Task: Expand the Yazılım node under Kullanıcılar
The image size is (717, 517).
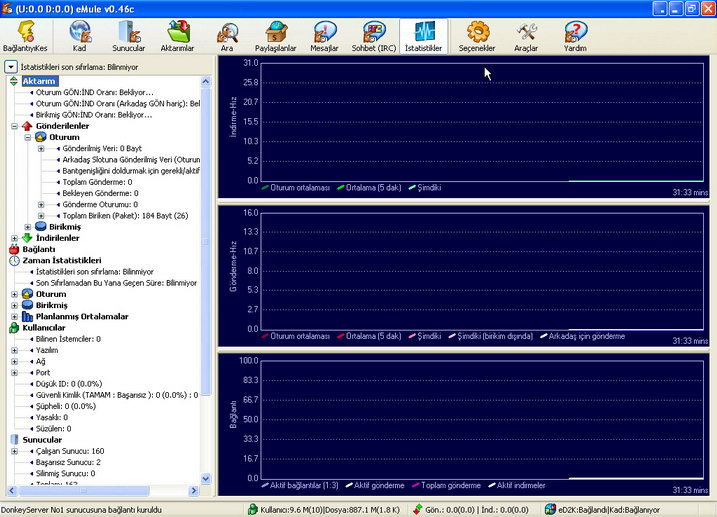Action: [x=14, y=350]
